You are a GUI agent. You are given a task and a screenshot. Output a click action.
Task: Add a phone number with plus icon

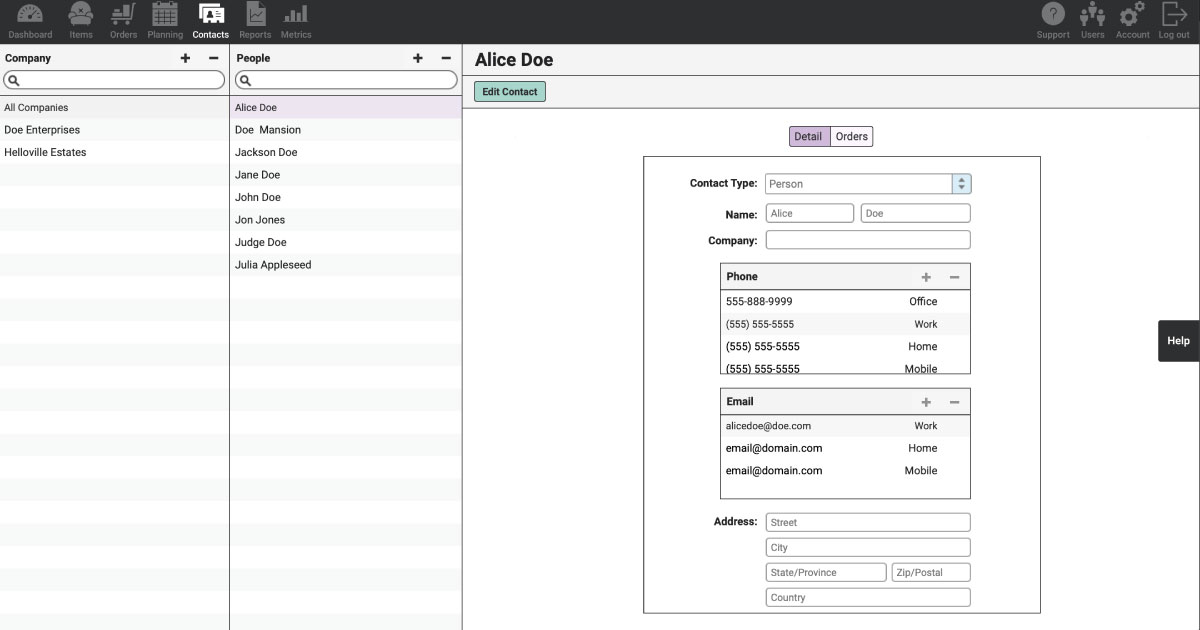[x=926, y=277]
